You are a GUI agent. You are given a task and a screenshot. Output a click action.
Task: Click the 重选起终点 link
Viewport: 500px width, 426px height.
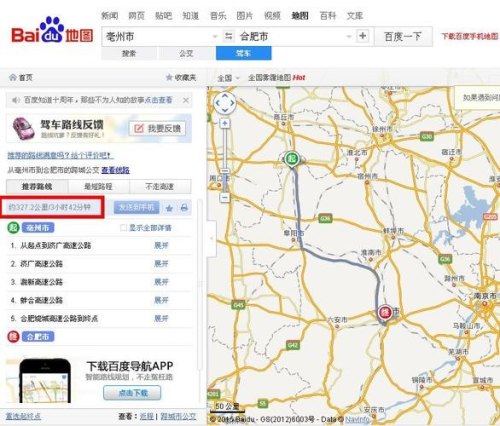pos(23,416)
